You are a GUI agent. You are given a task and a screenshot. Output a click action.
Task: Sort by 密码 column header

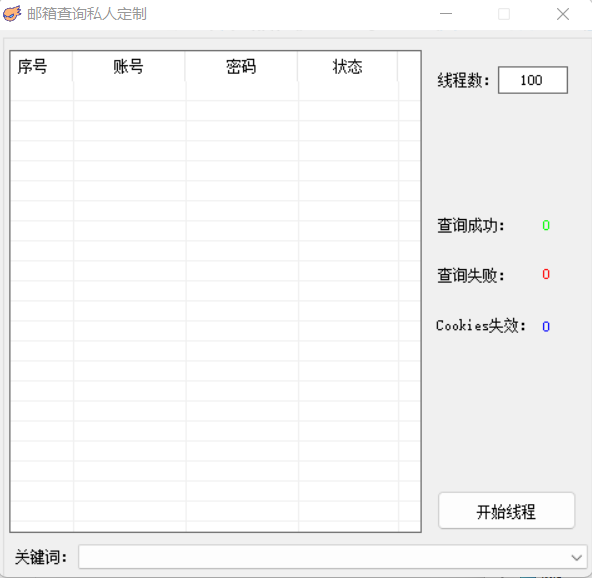[241, 66]
